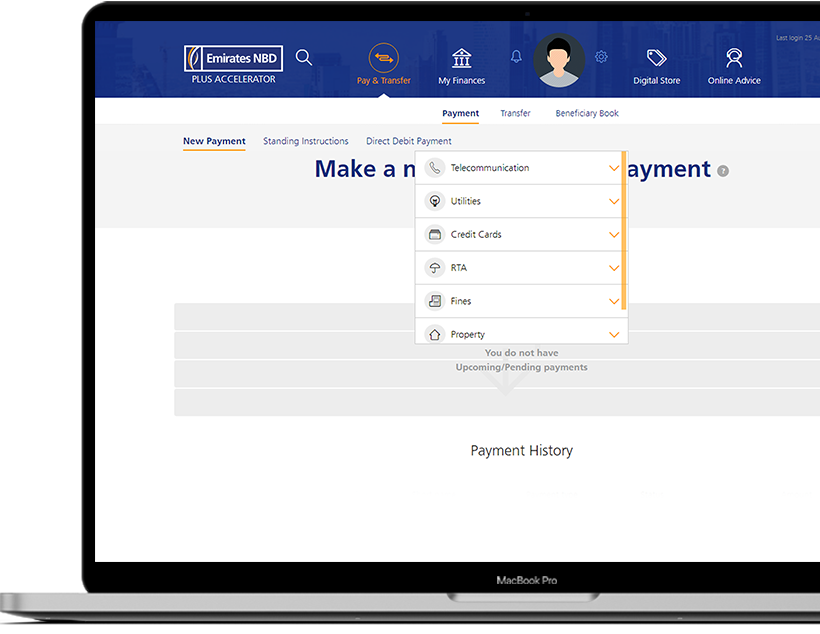The height and width of the screenshot is (634, 820).
Task: Click the telephone icon beside Telecommunication
Action: [435, 167]
